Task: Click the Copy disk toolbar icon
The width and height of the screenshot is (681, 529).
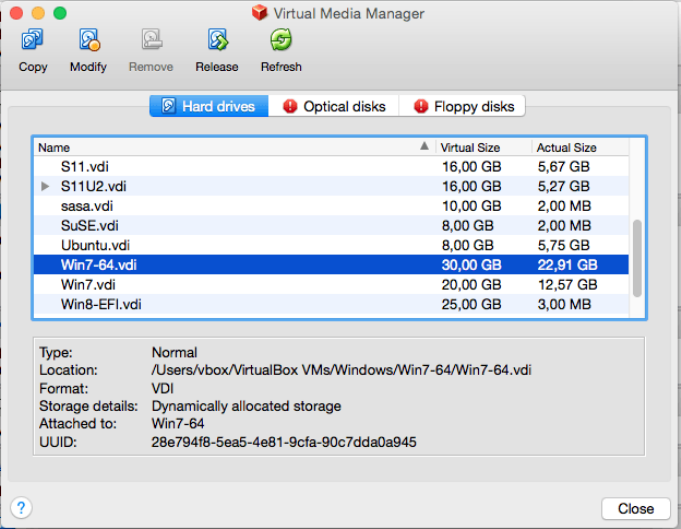Action: pyautogui.click(x=33, y=42)
